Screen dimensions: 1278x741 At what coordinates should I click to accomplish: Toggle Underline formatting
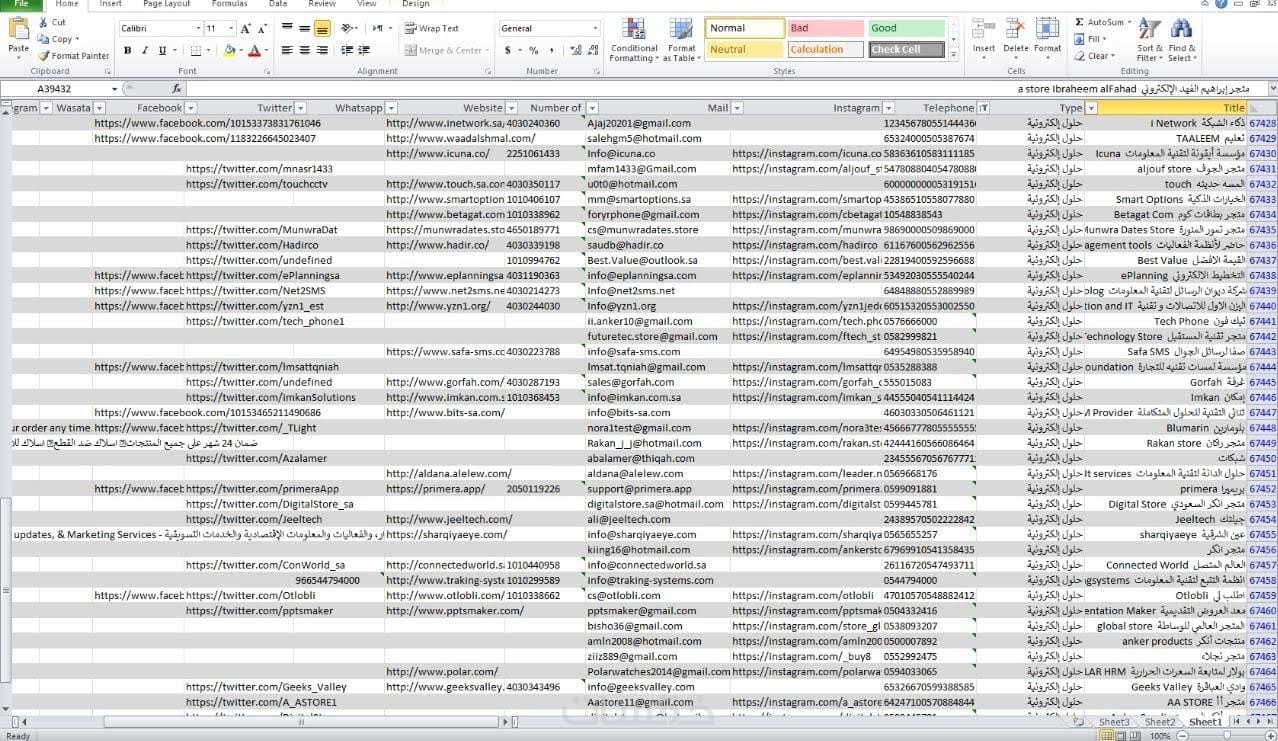[162, 50]
